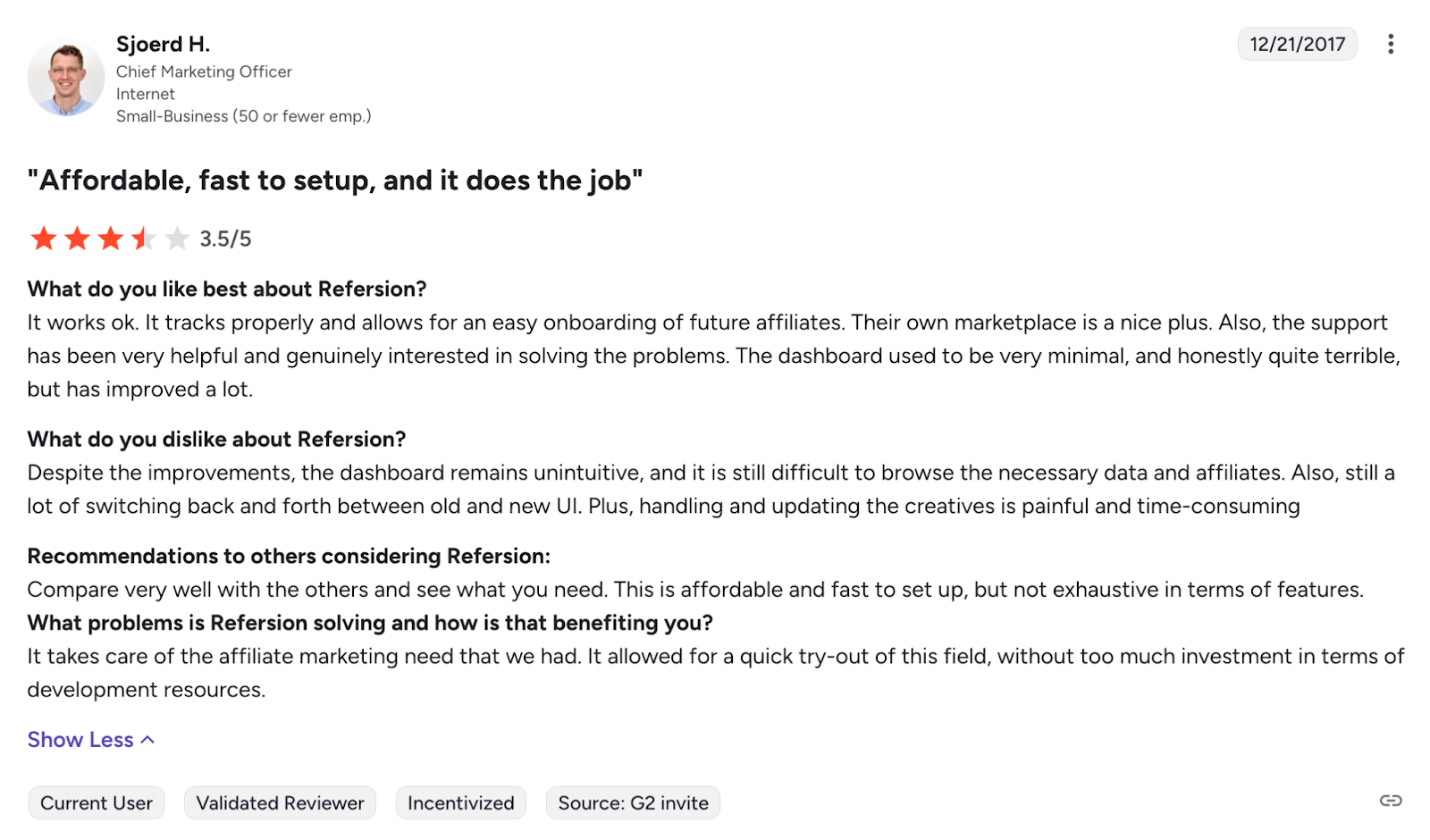Open the reviewer name Sjoerd H.
Image resolution: width=1430 pixels, height=840 pixels.
[x=163, y=43]
